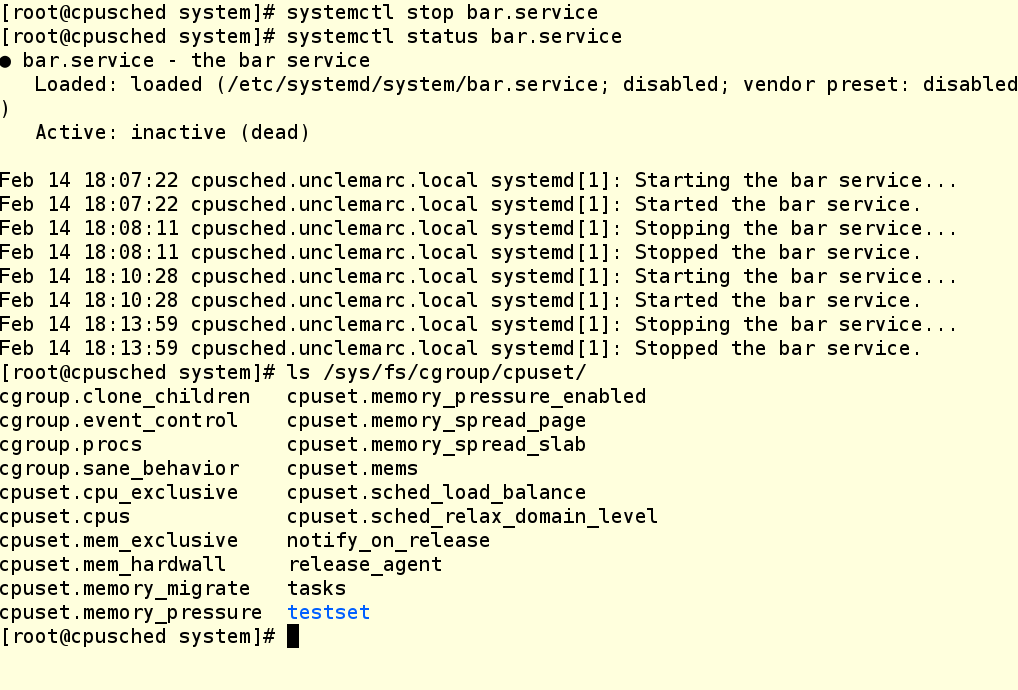Click the 'cgroup.event_control' entry

click(x=119, y=421)
